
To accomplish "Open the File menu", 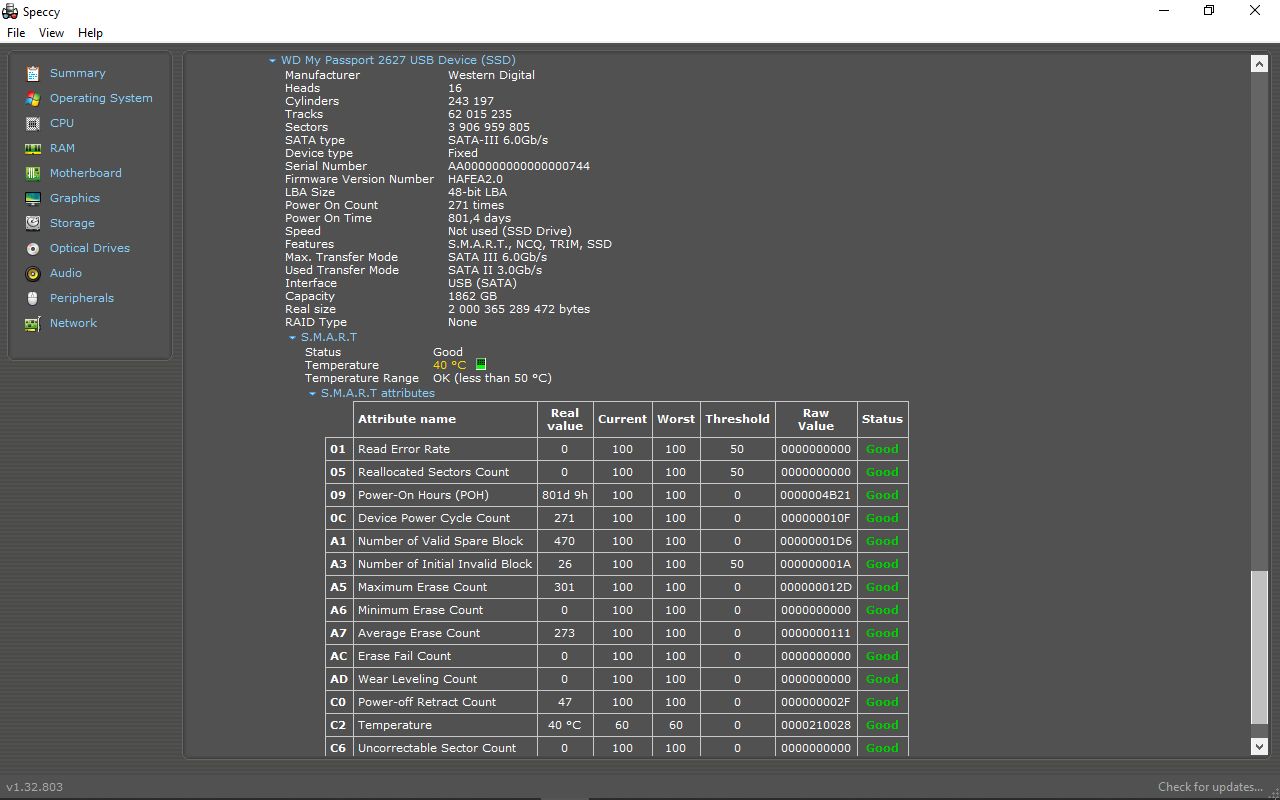I will point(16,33).
